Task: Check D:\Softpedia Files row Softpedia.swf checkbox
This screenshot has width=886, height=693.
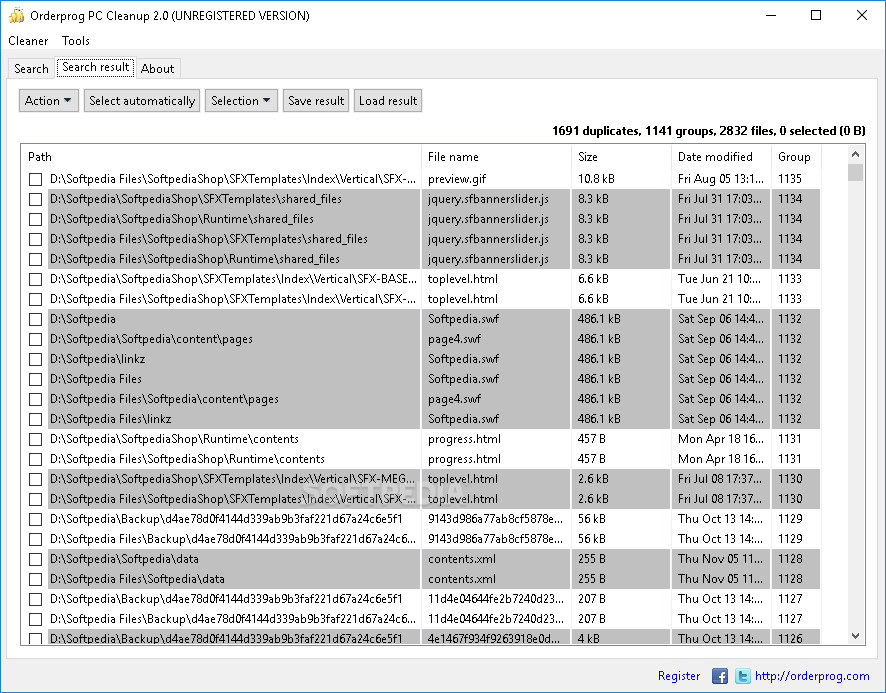Action: click(x=36, y=379)
